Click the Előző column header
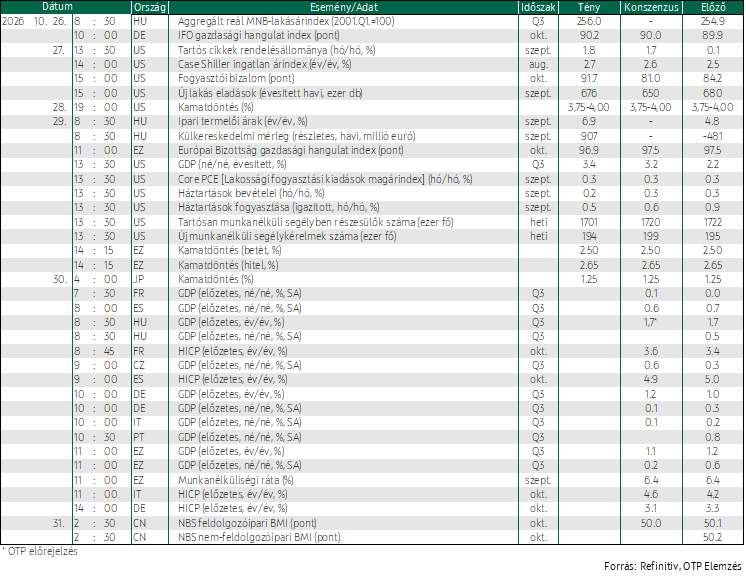 point(713,7)
